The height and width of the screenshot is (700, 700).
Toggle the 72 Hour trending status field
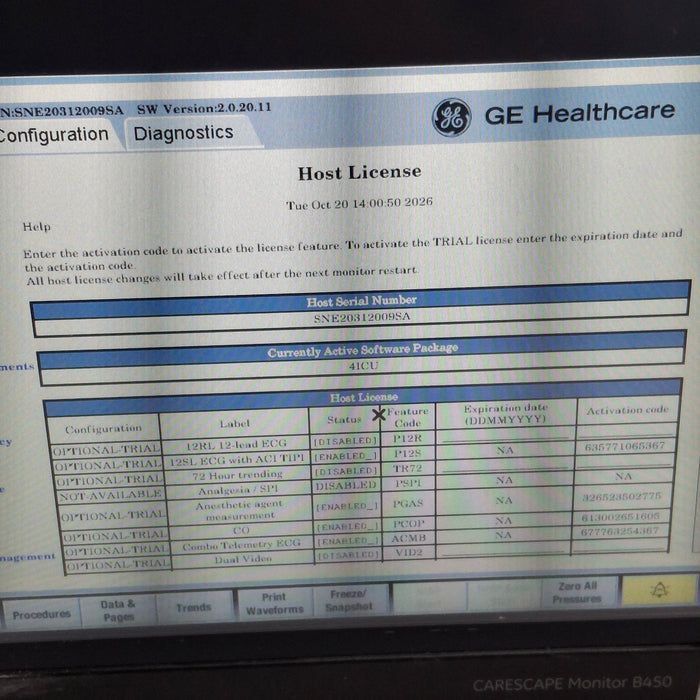tap(346, 471)
